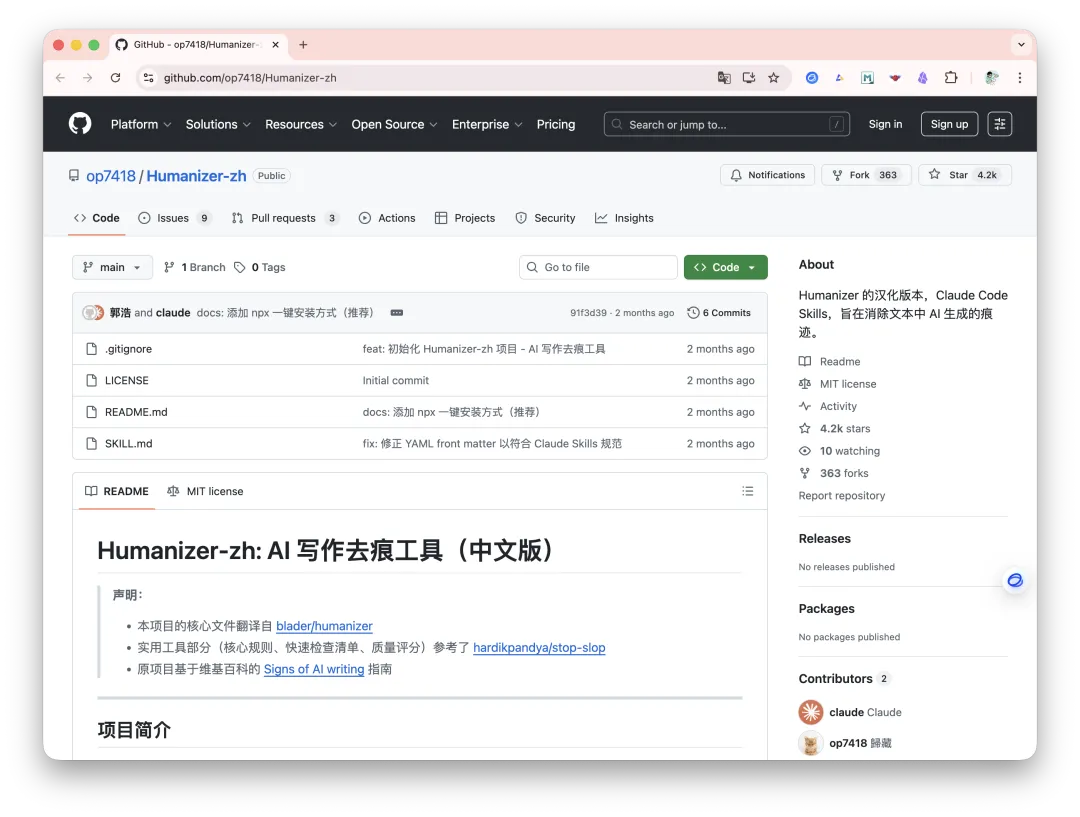The height and width of the screenshot is (817, 1080).
Task: Open the op7418 owner link
Action: point(111,176)
